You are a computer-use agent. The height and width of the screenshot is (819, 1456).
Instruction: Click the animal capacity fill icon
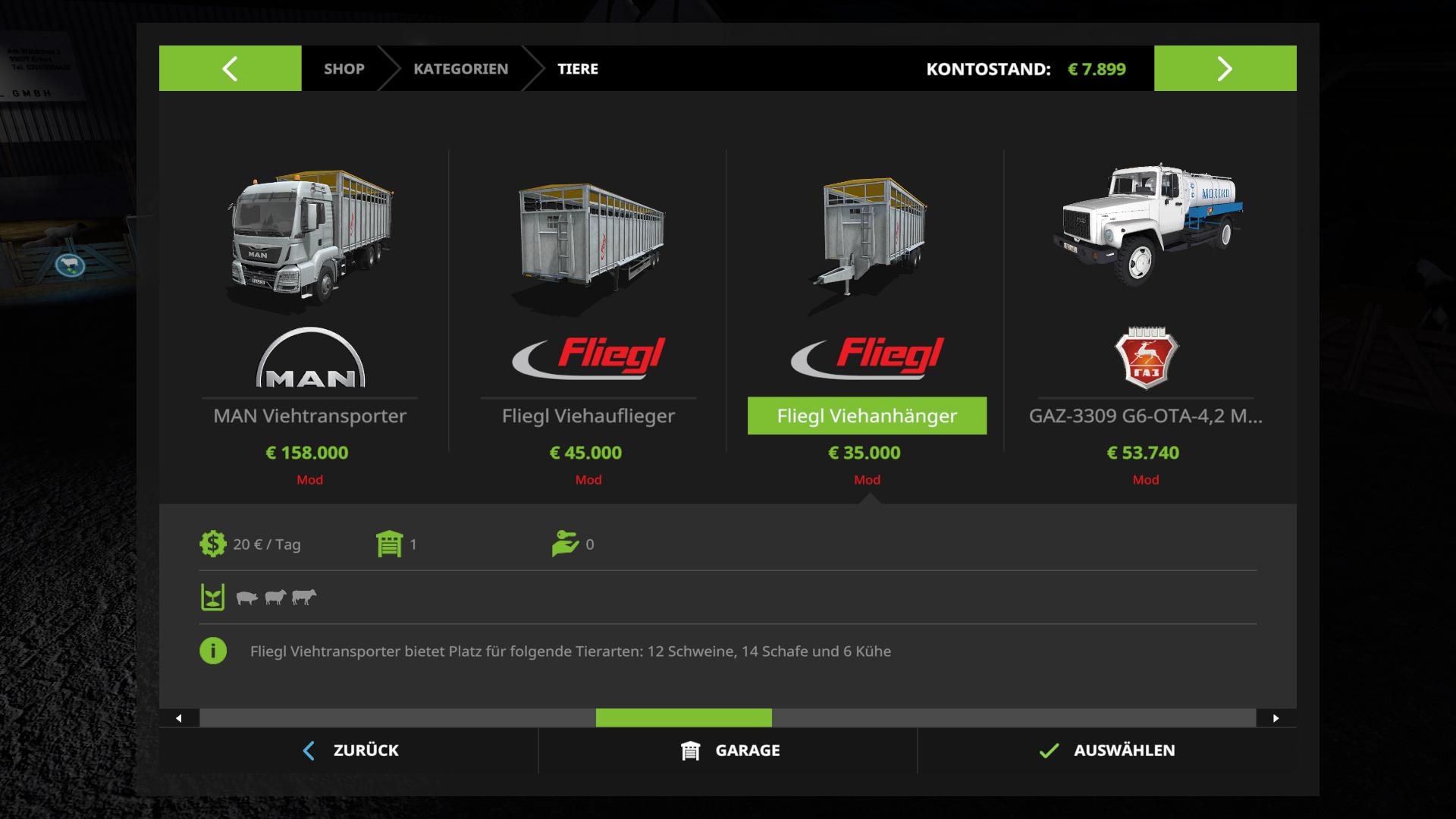click(x=212, y=597)
